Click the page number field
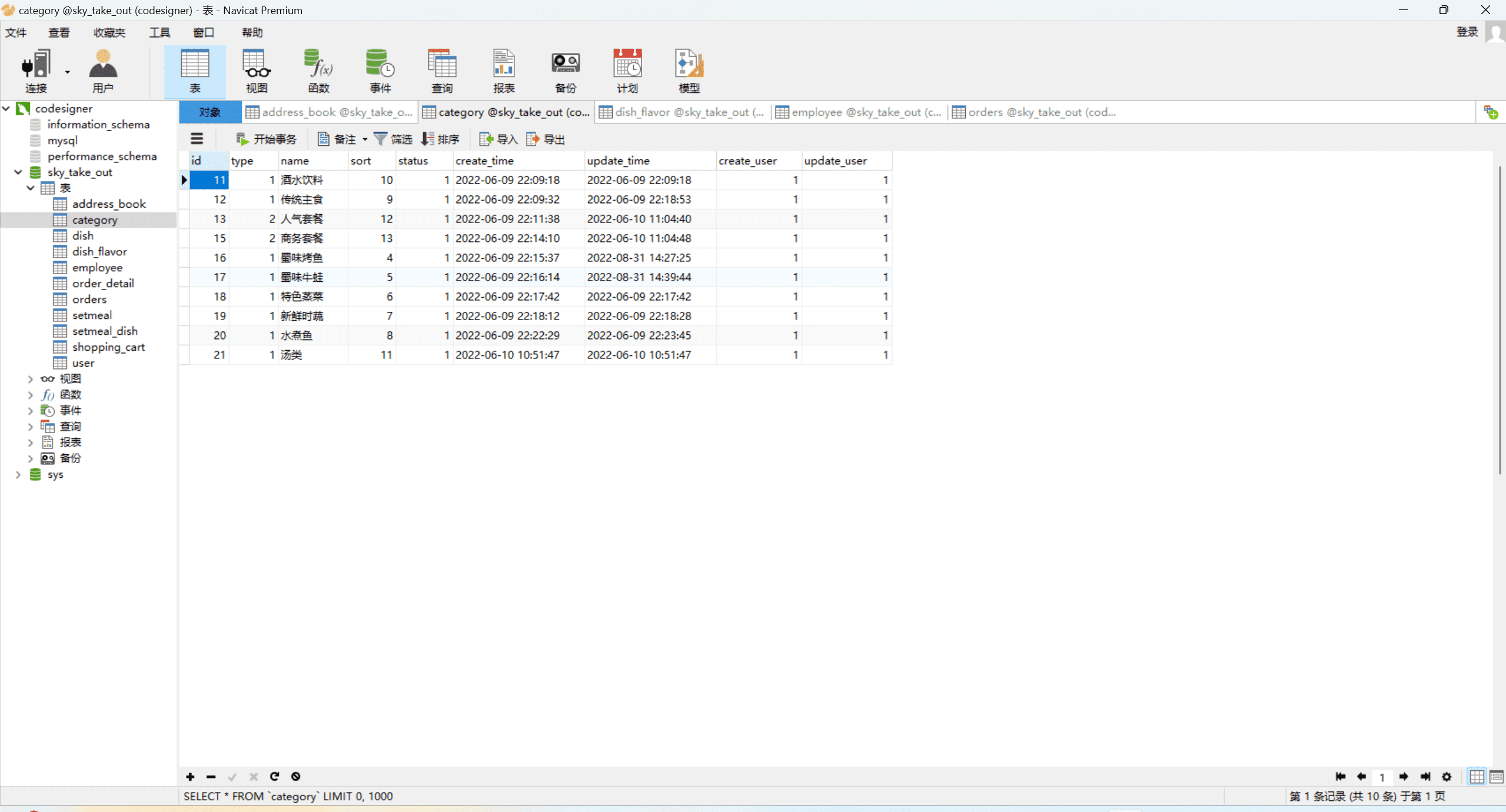This screenshot has width=1506, height=812. tap(1382, 777)
